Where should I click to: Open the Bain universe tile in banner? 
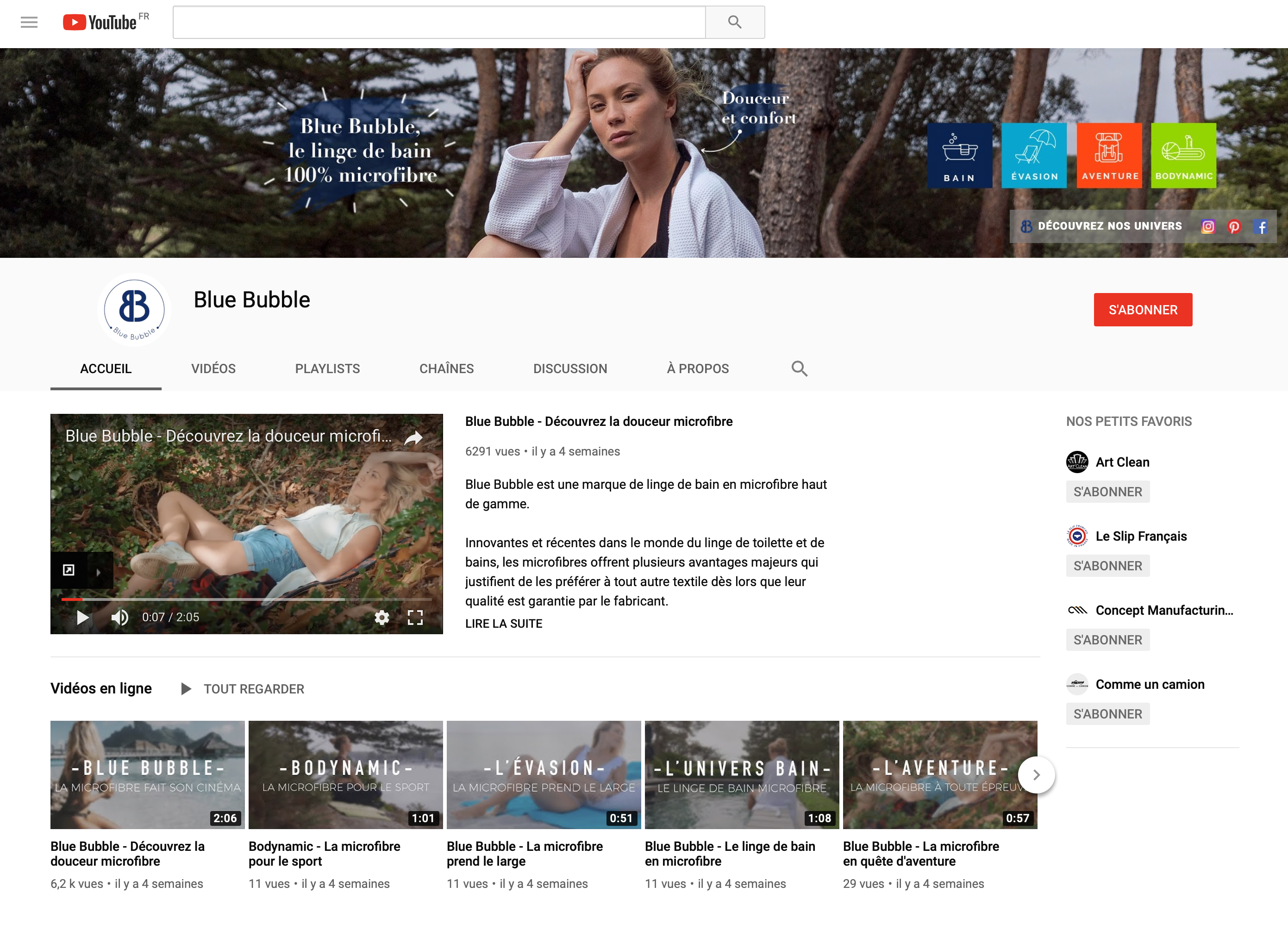(960, 155)
